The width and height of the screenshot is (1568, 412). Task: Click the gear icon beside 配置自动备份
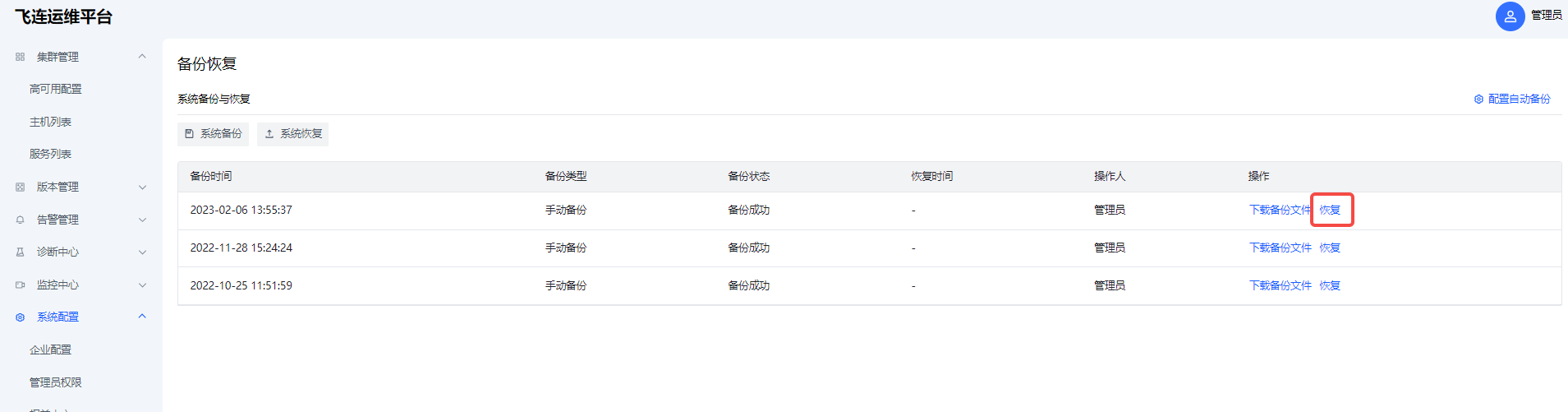pyautogui.click(x=1478, y=100)
